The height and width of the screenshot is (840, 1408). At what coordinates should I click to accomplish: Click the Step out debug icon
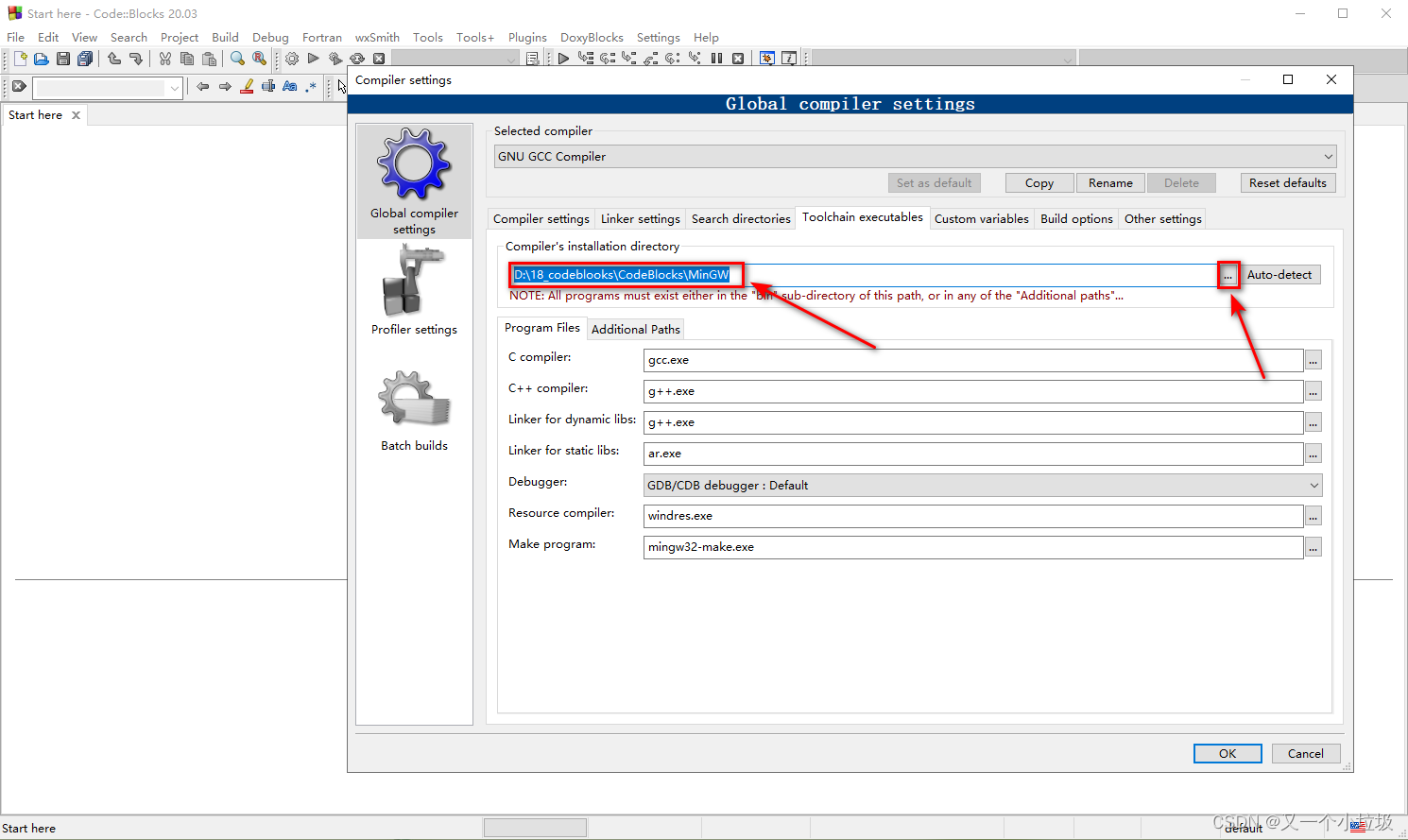[650, 59]
